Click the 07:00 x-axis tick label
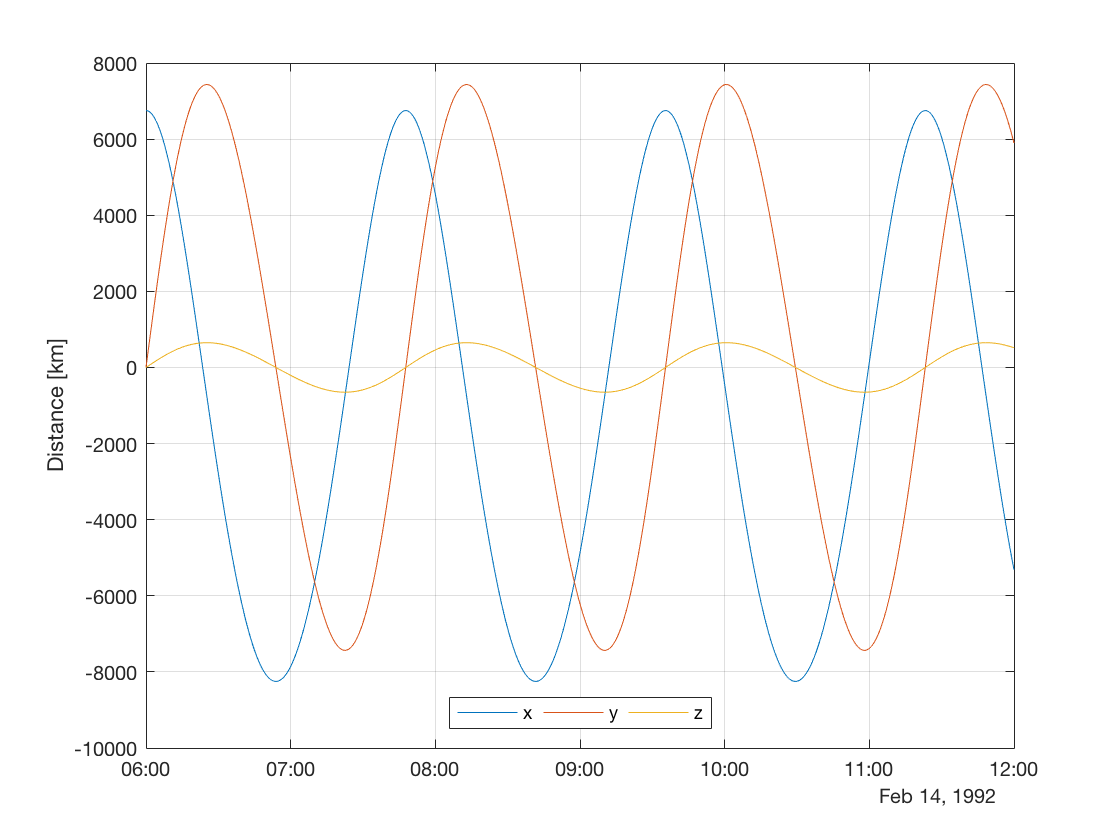Screen dimensions: 1120x840 [x=290, y=770]
